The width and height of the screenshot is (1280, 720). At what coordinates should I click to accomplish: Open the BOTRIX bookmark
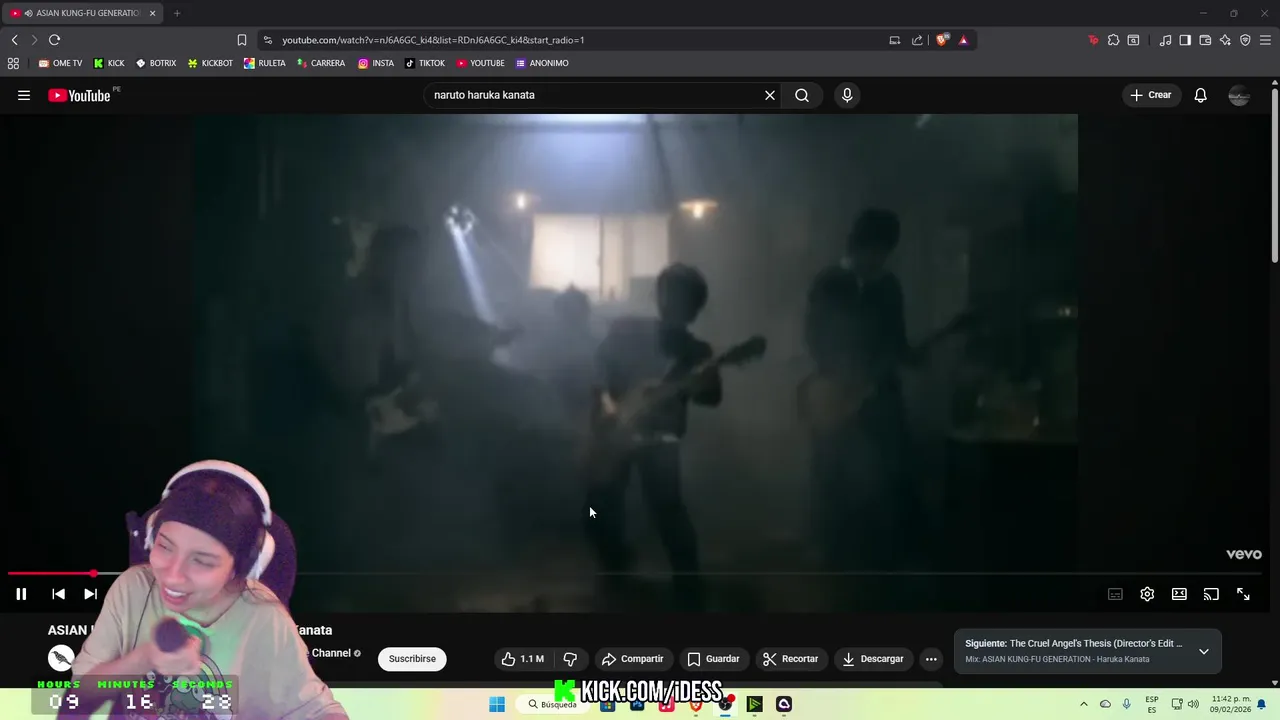coord(156,63)
